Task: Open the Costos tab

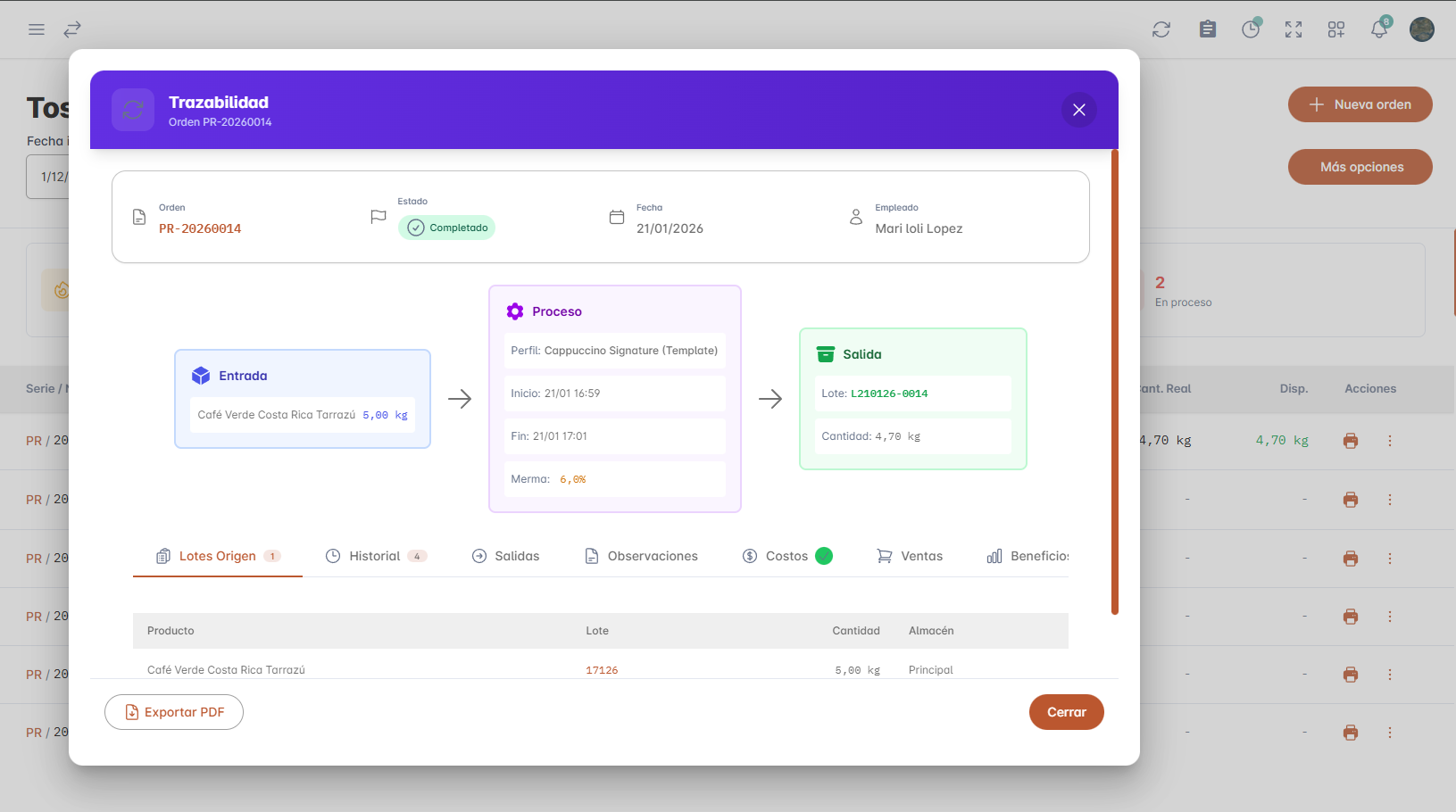Action: coord(786,556)
